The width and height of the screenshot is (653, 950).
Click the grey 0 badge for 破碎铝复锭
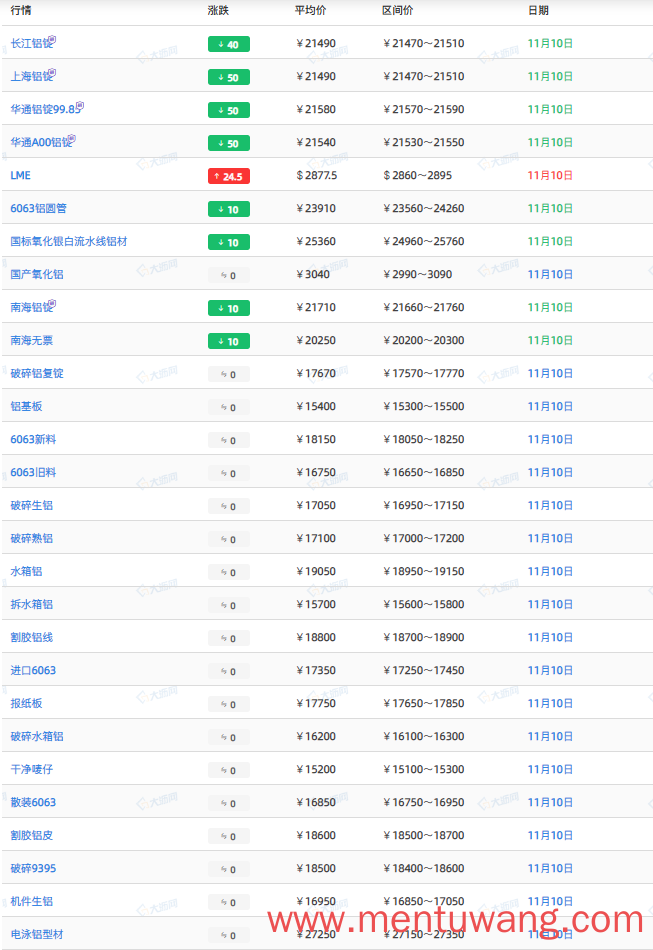coord(229,374)
